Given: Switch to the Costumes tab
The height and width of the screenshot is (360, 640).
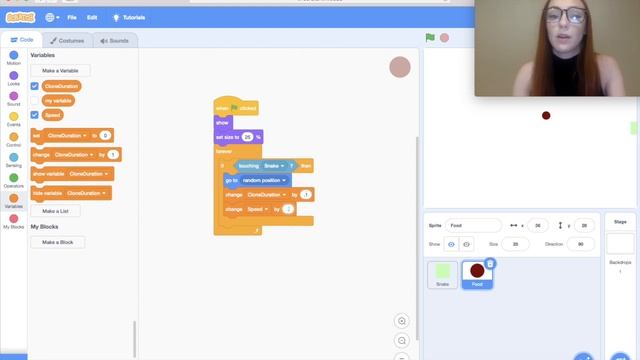Looking at the screenshot, I should [67, 41].
